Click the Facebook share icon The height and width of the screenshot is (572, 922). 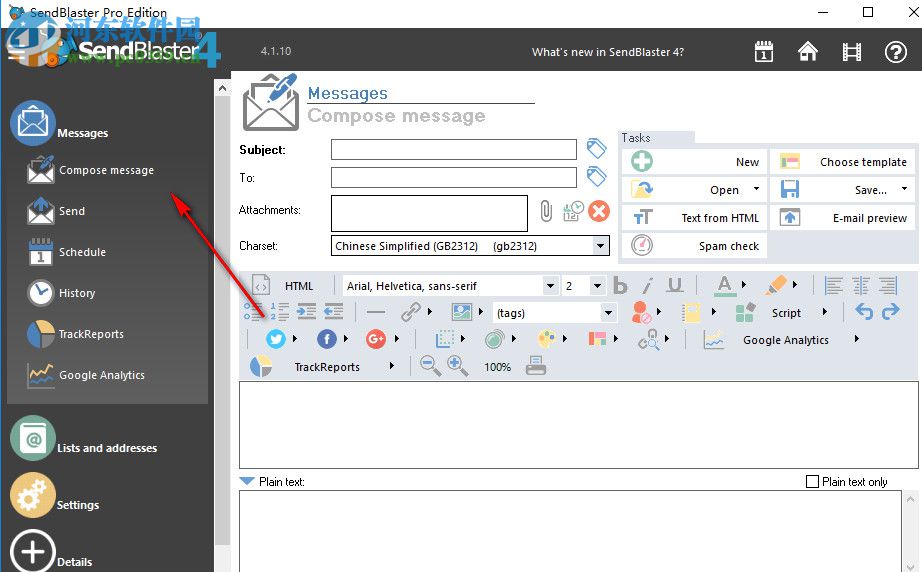327,339
